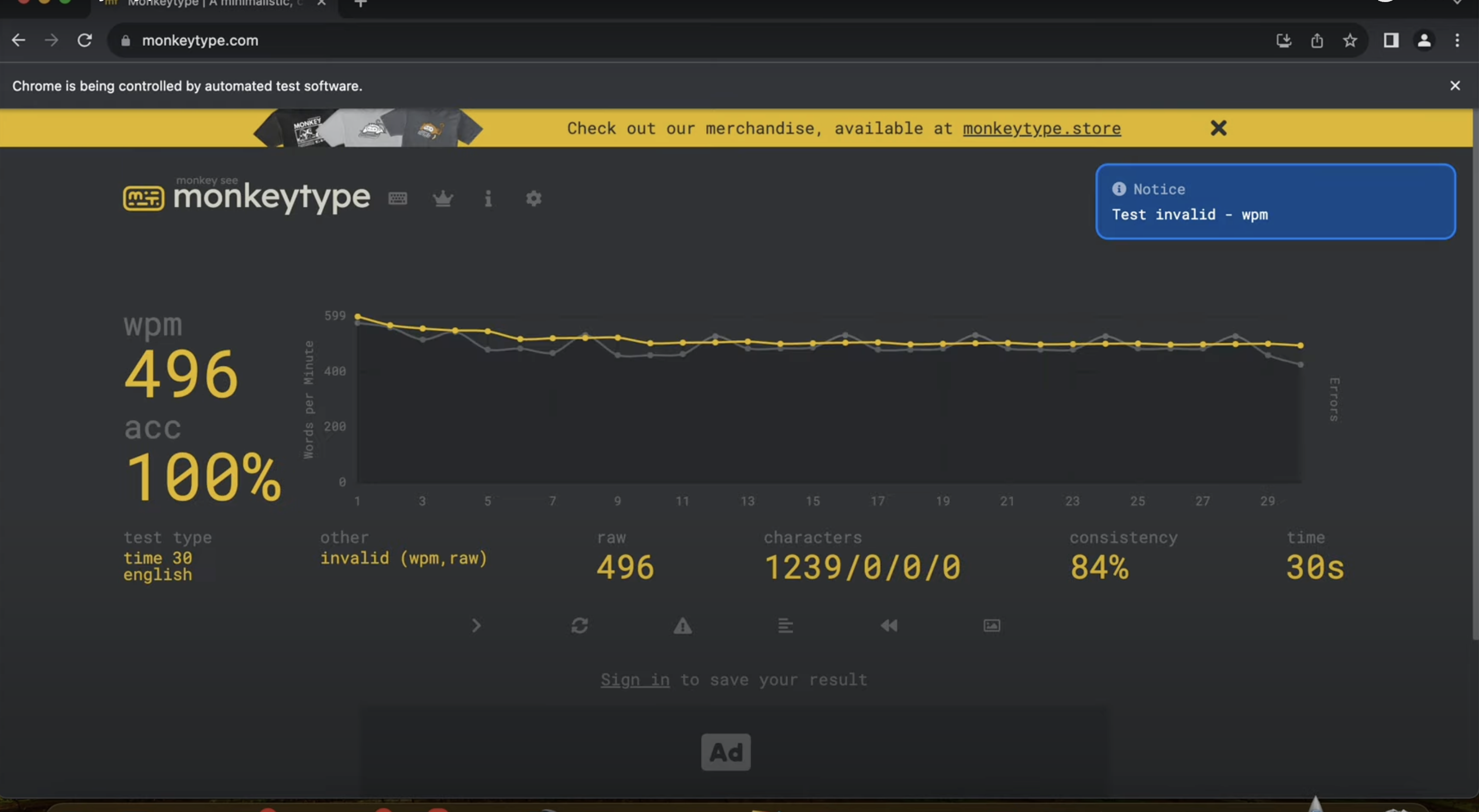The image size is (1479, 812).
Task: Click the Ad placeholder box
Action: (x=726, y=752)
